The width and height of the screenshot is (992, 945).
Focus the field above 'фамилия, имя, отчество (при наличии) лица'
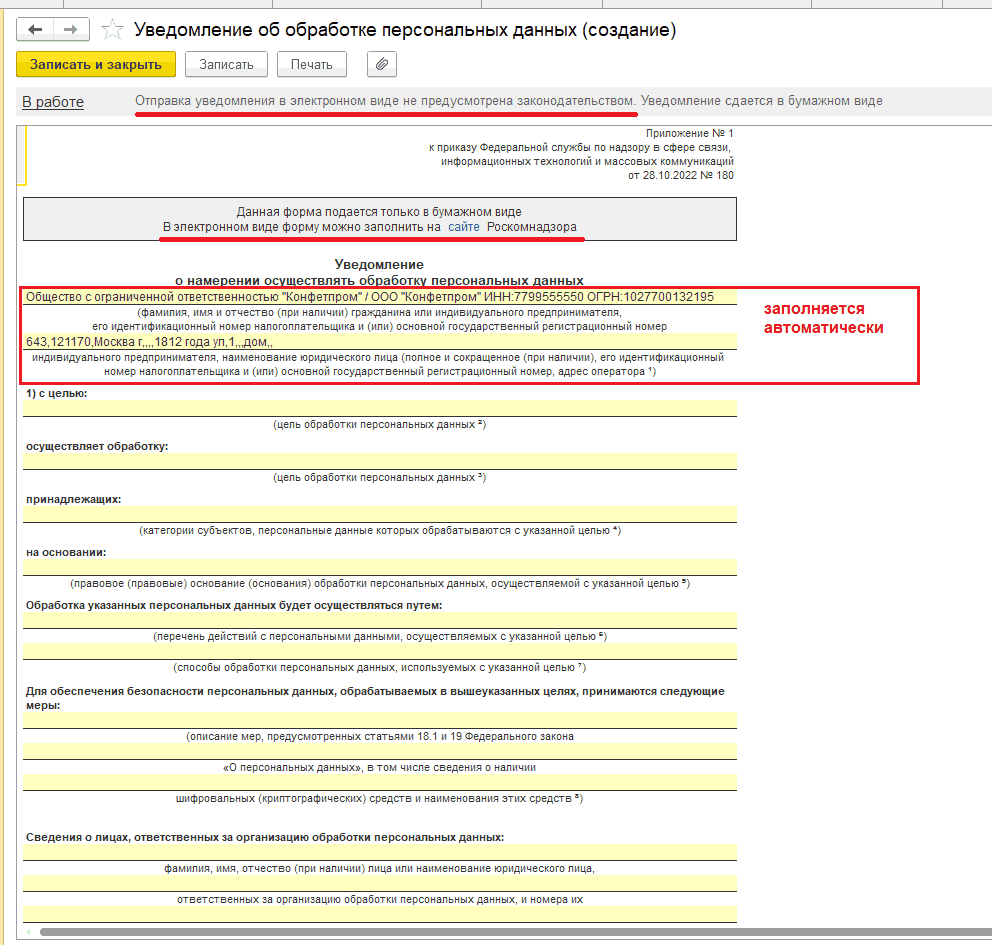click(x=380, y=852)
